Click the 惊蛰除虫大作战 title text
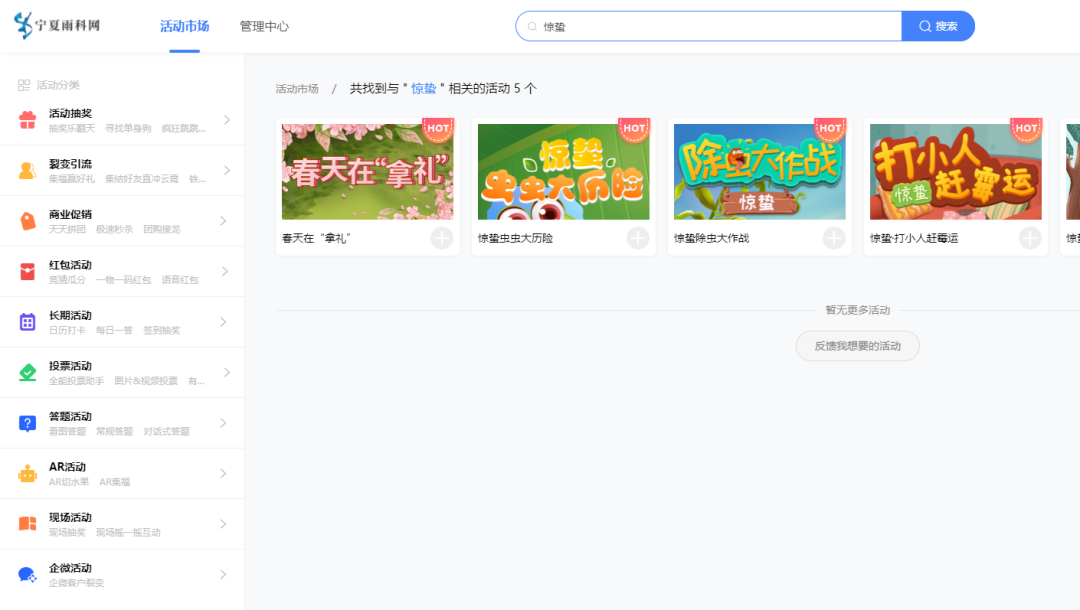The image size is (1080, 610). click(x=712, y=238)
